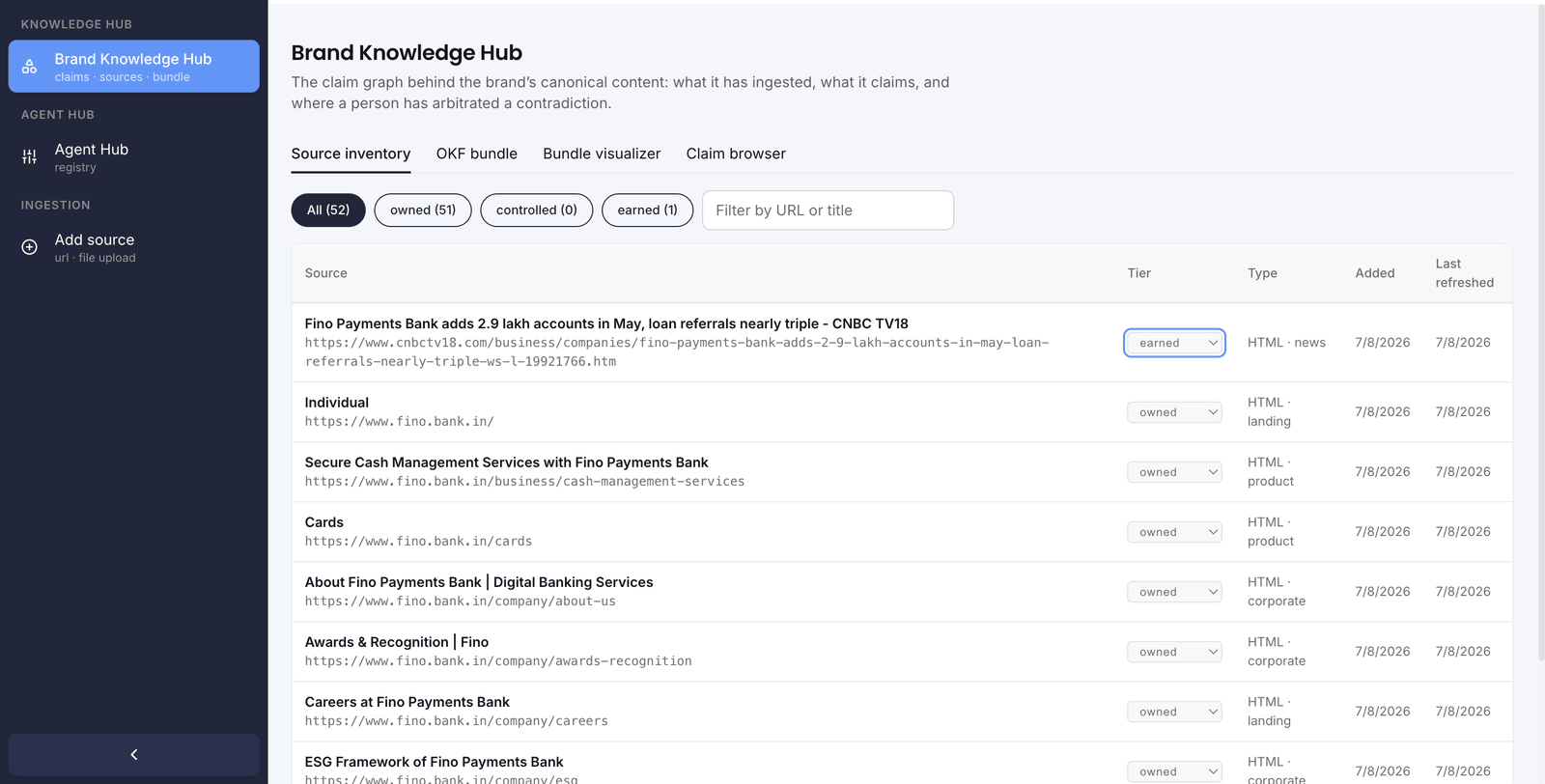Click the awards-recognition URL
The height and width of the screenshot is (784, 1545).
click(498, 660)
